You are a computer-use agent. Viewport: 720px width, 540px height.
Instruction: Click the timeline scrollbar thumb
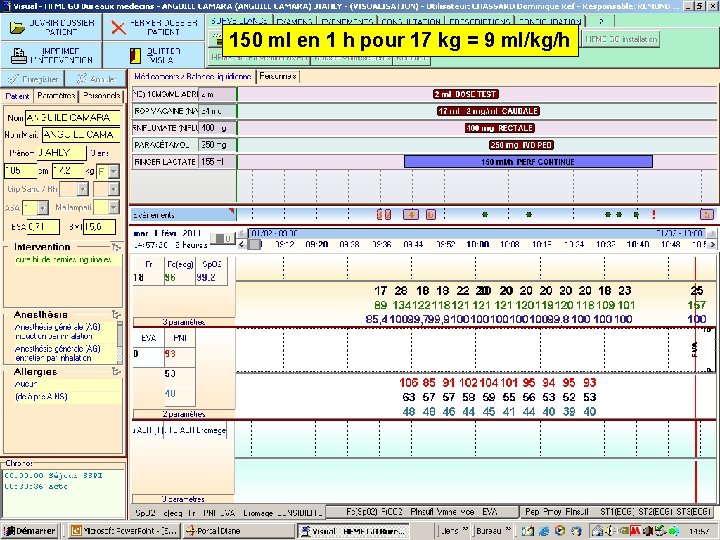254,245
